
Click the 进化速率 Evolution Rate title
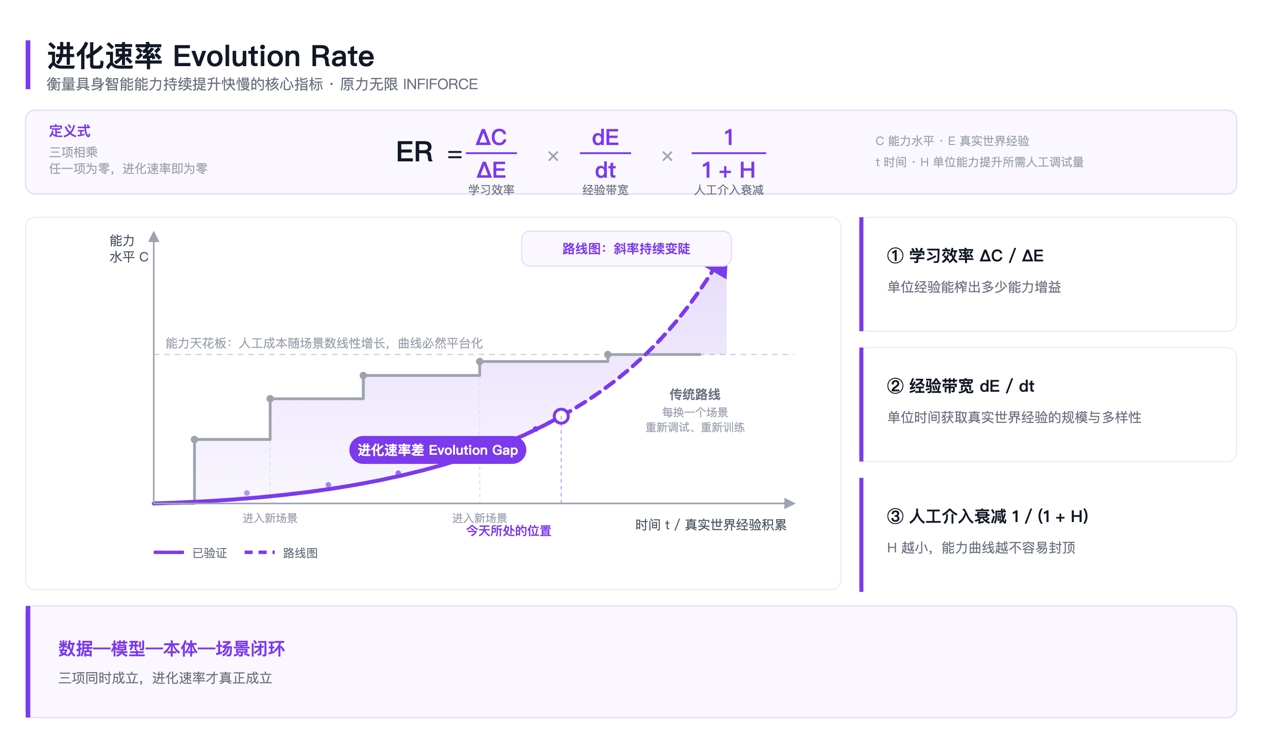click(211, 56)
